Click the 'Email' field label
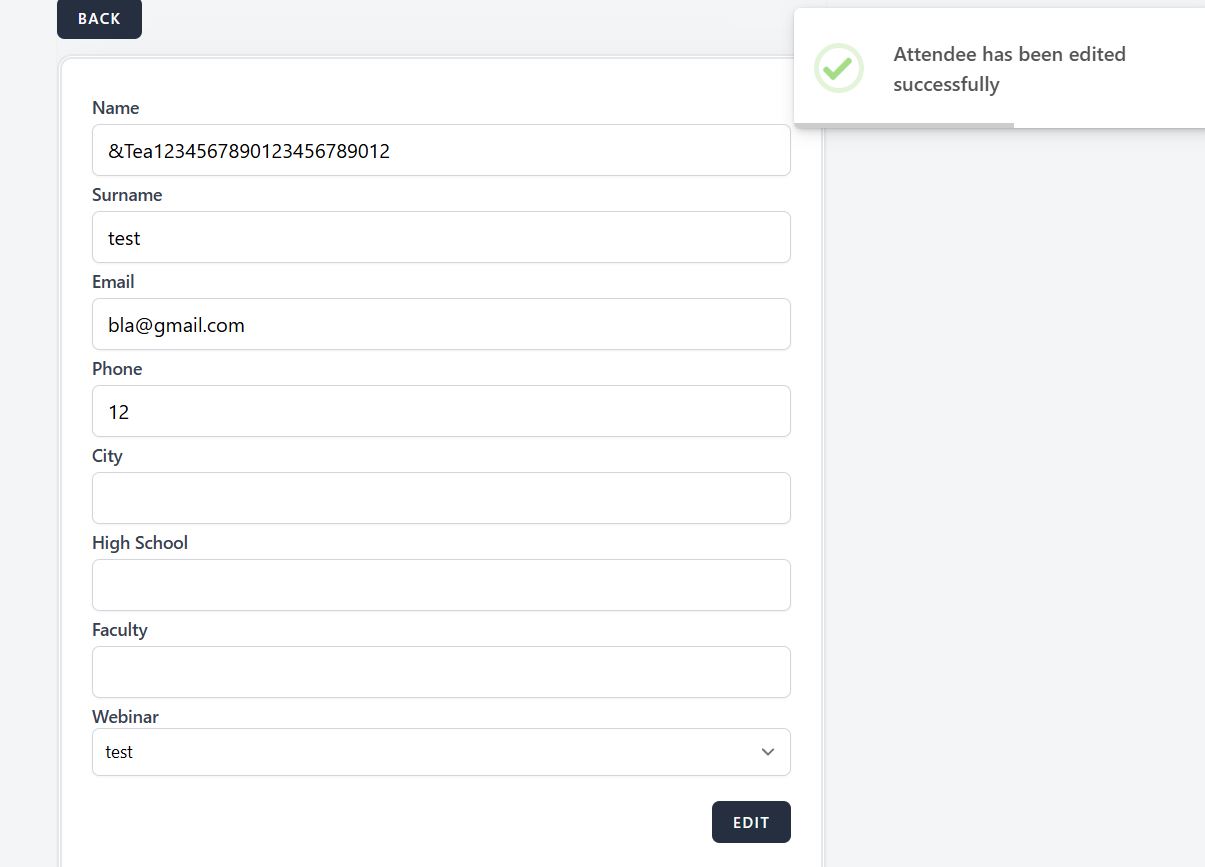The image size is (1205, 867). pos(113,282)
